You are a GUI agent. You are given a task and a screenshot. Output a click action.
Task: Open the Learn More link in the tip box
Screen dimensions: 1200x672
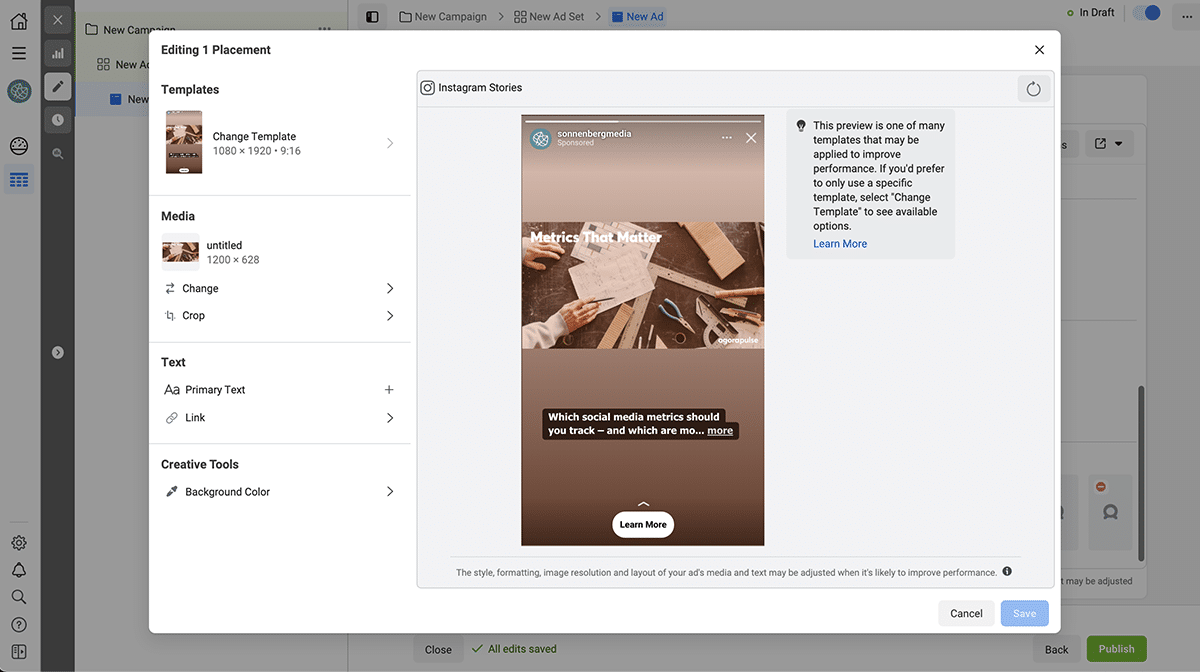click(839, 243)
